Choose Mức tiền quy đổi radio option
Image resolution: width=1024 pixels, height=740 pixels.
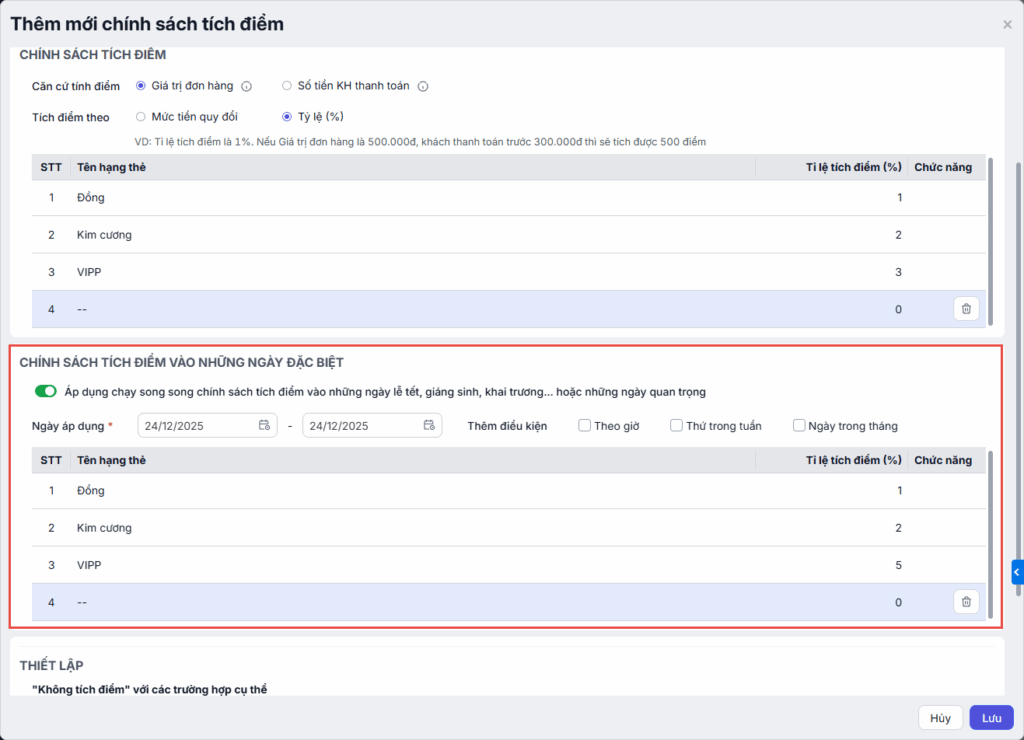(x=141, y=117)
